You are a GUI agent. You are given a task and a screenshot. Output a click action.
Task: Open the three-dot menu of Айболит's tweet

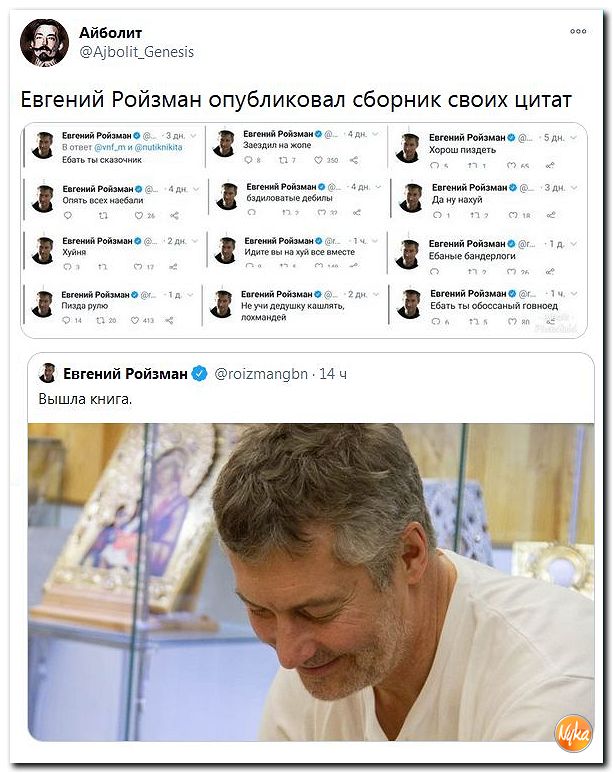tap(578, 31)
